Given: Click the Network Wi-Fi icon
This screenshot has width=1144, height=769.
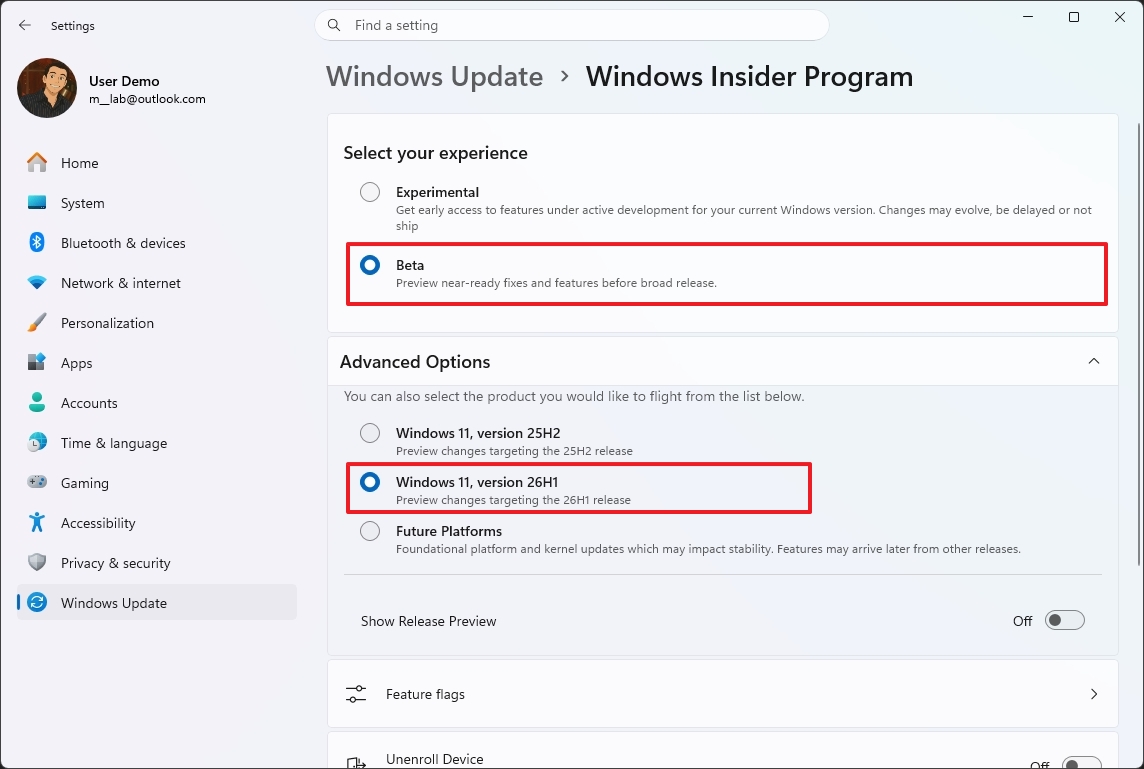Looking at the screenshot, I should (37, 282).
